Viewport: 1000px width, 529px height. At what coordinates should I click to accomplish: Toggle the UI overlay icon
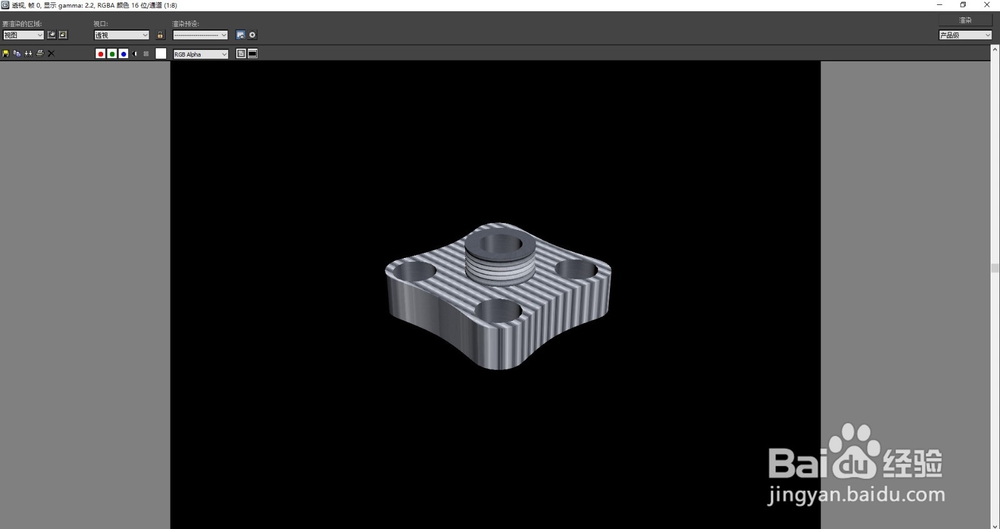tap(241, 54)
